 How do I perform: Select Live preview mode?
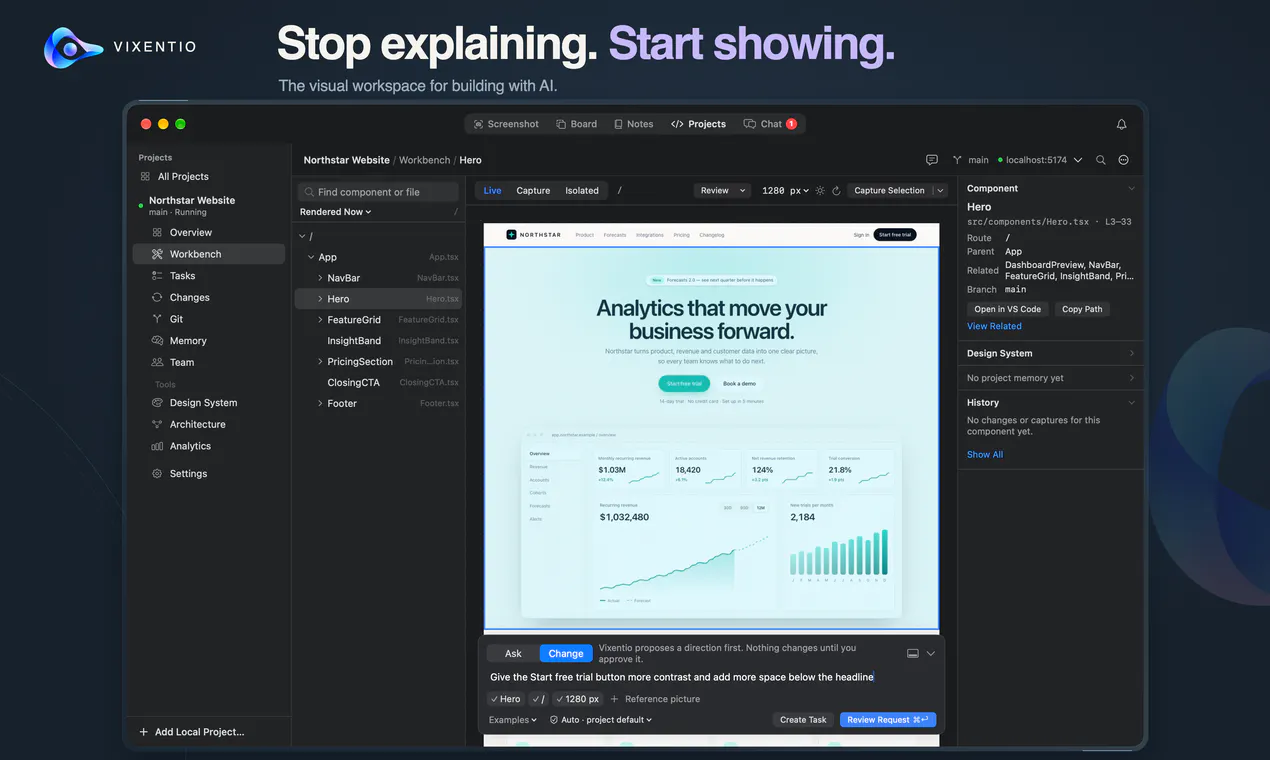click(493, 190)
